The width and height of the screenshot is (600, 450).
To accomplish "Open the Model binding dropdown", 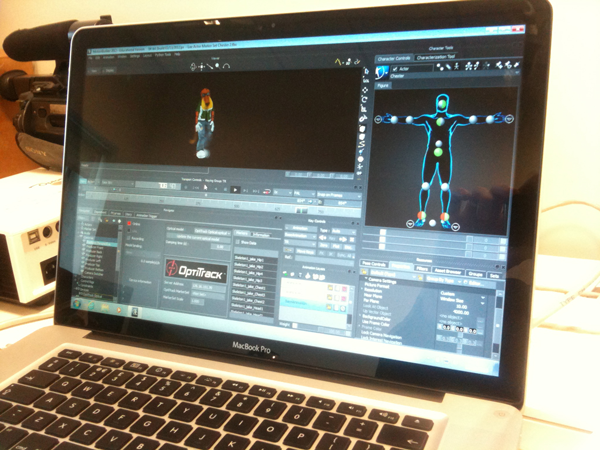I will [x=142, y=253].
